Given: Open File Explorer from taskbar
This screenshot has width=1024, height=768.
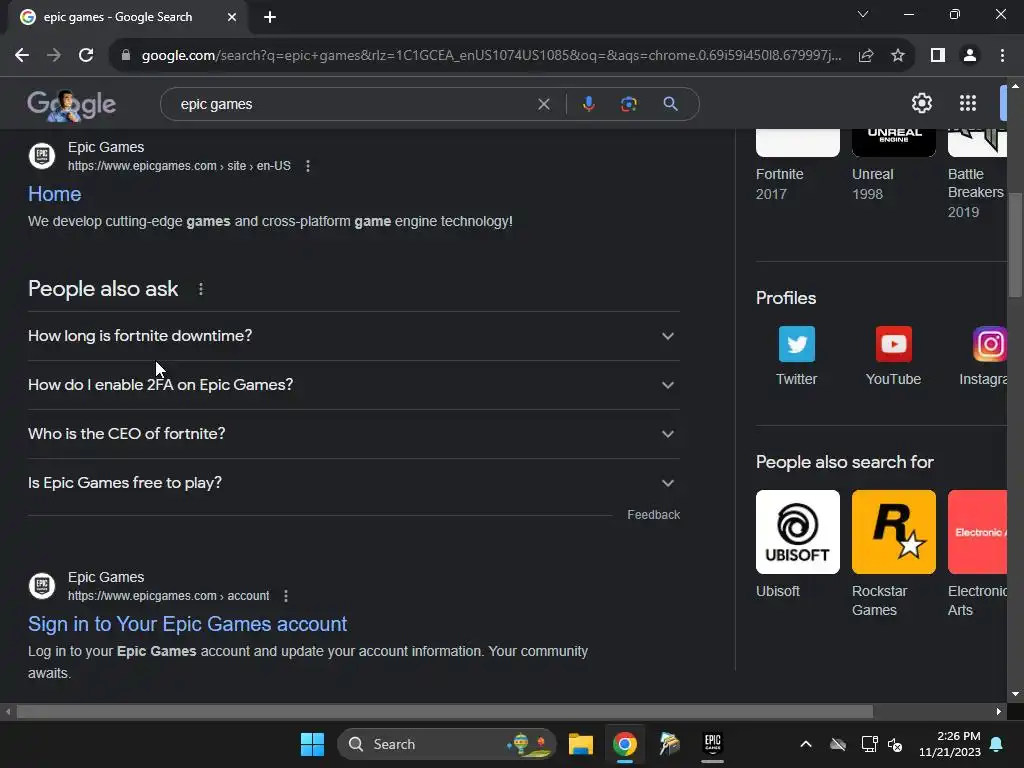Looking at the screenshot, I should point(581,744).
